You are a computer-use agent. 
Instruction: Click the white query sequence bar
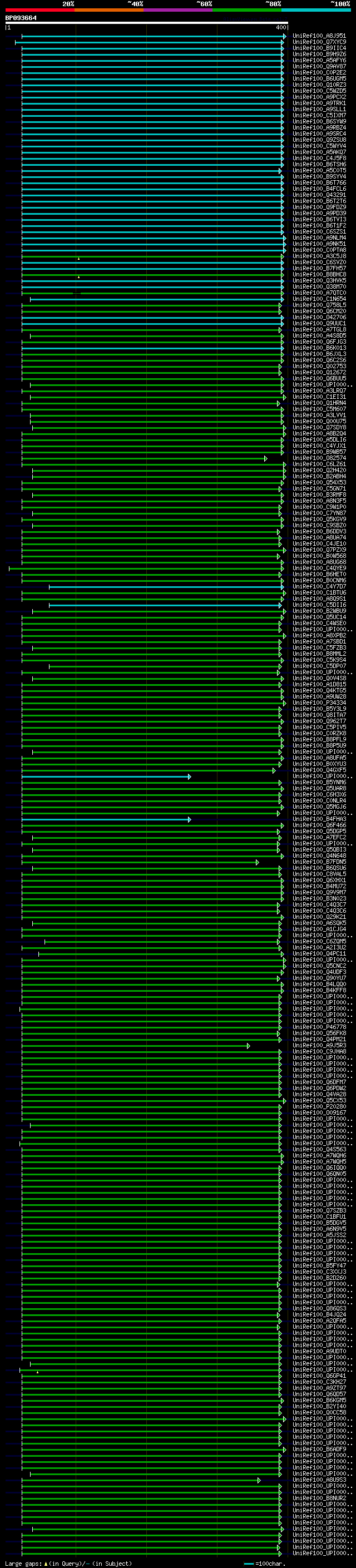point(147,22)
